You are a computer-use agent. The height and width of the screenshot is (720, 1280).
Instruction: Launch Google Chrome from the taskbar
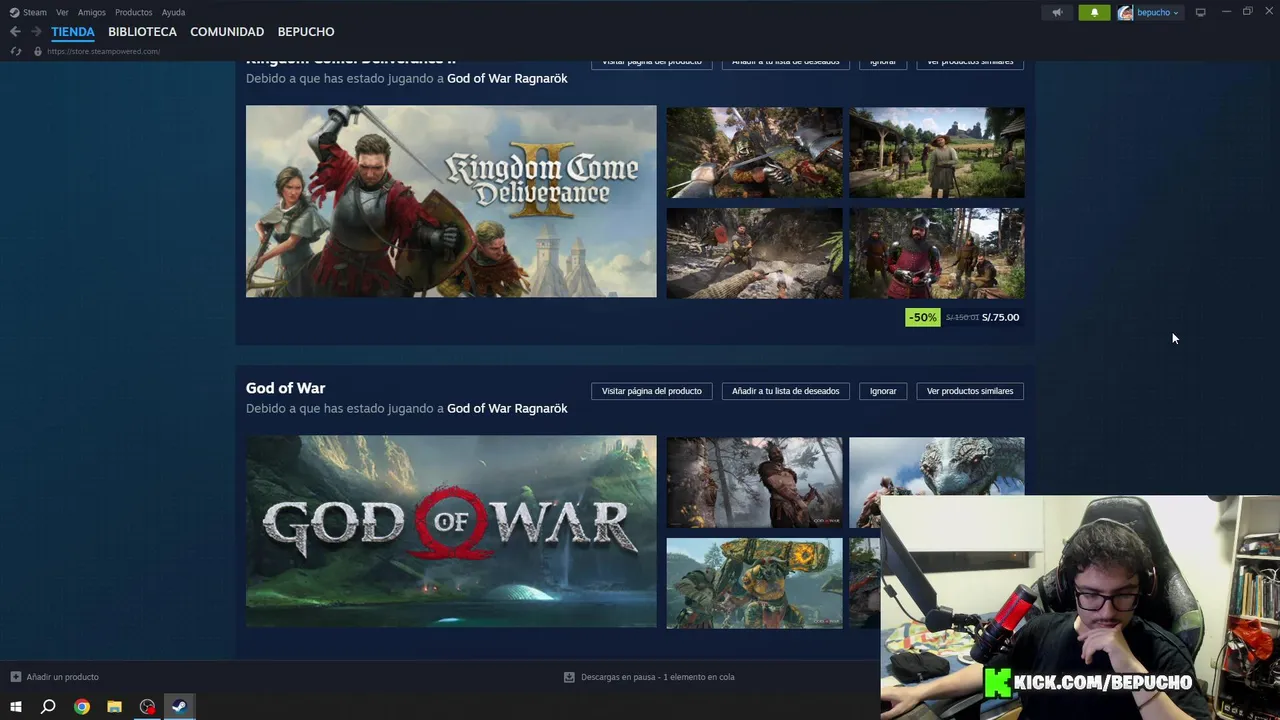click(82, 706)
